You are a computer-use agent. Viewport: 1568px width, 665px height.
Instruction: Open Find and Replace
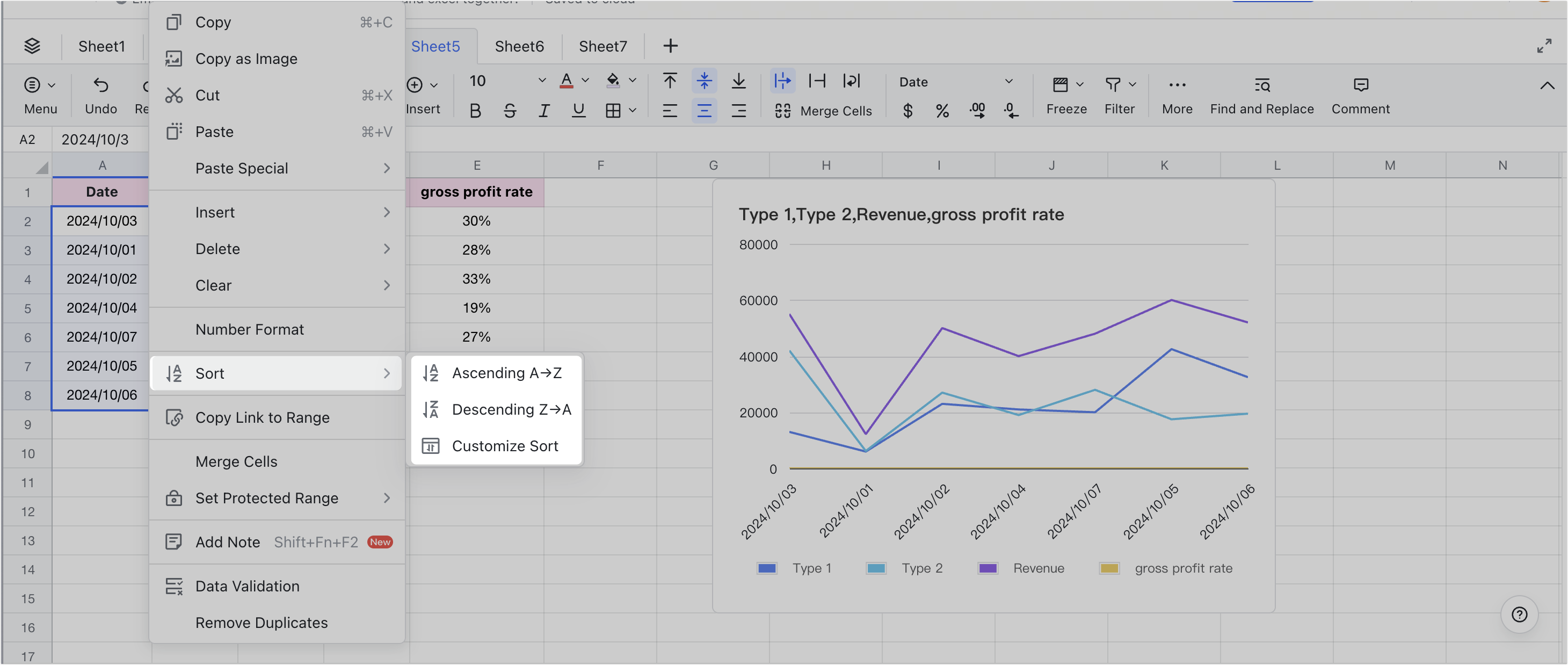[x=1262, y=96]
